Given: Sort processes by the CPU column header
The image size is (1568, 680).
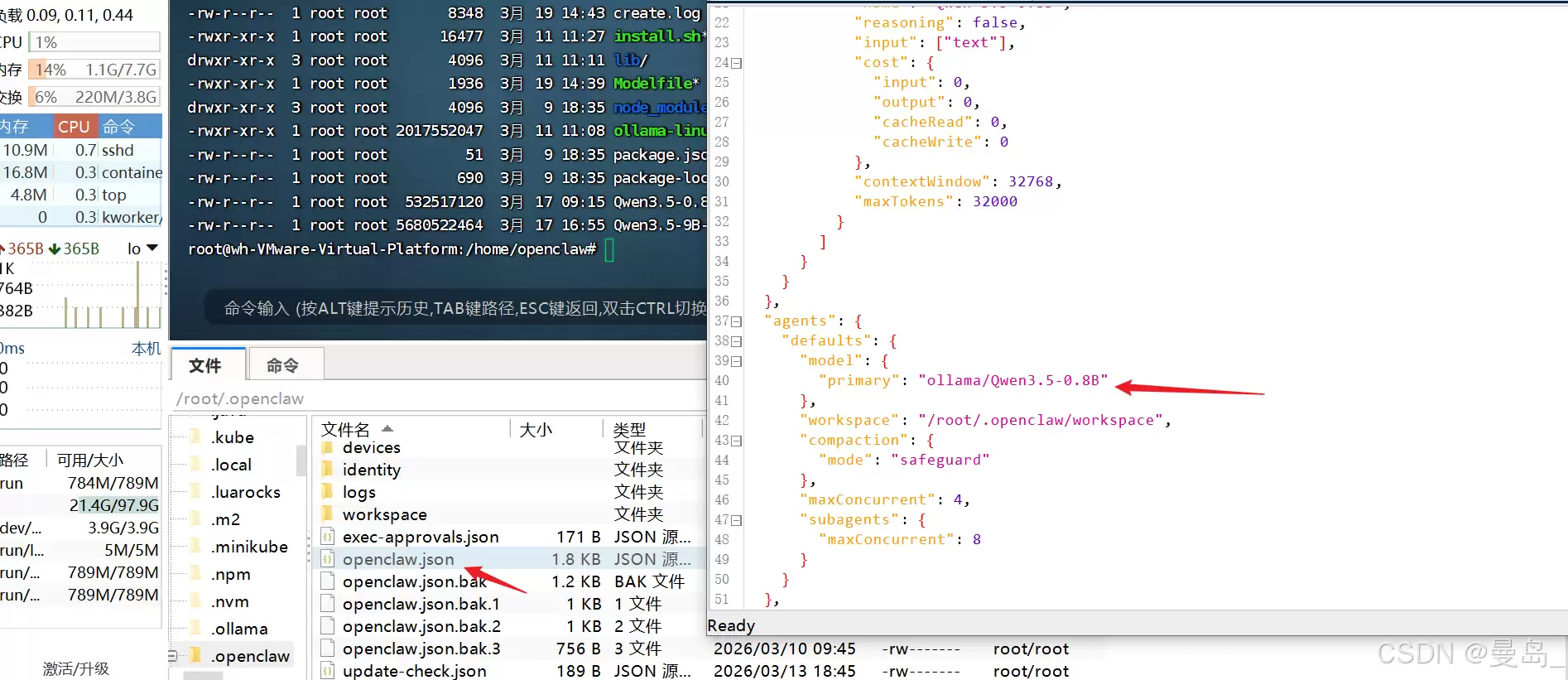Looking at the screenshot, I should pyautogui.click(x=74, y=127).
